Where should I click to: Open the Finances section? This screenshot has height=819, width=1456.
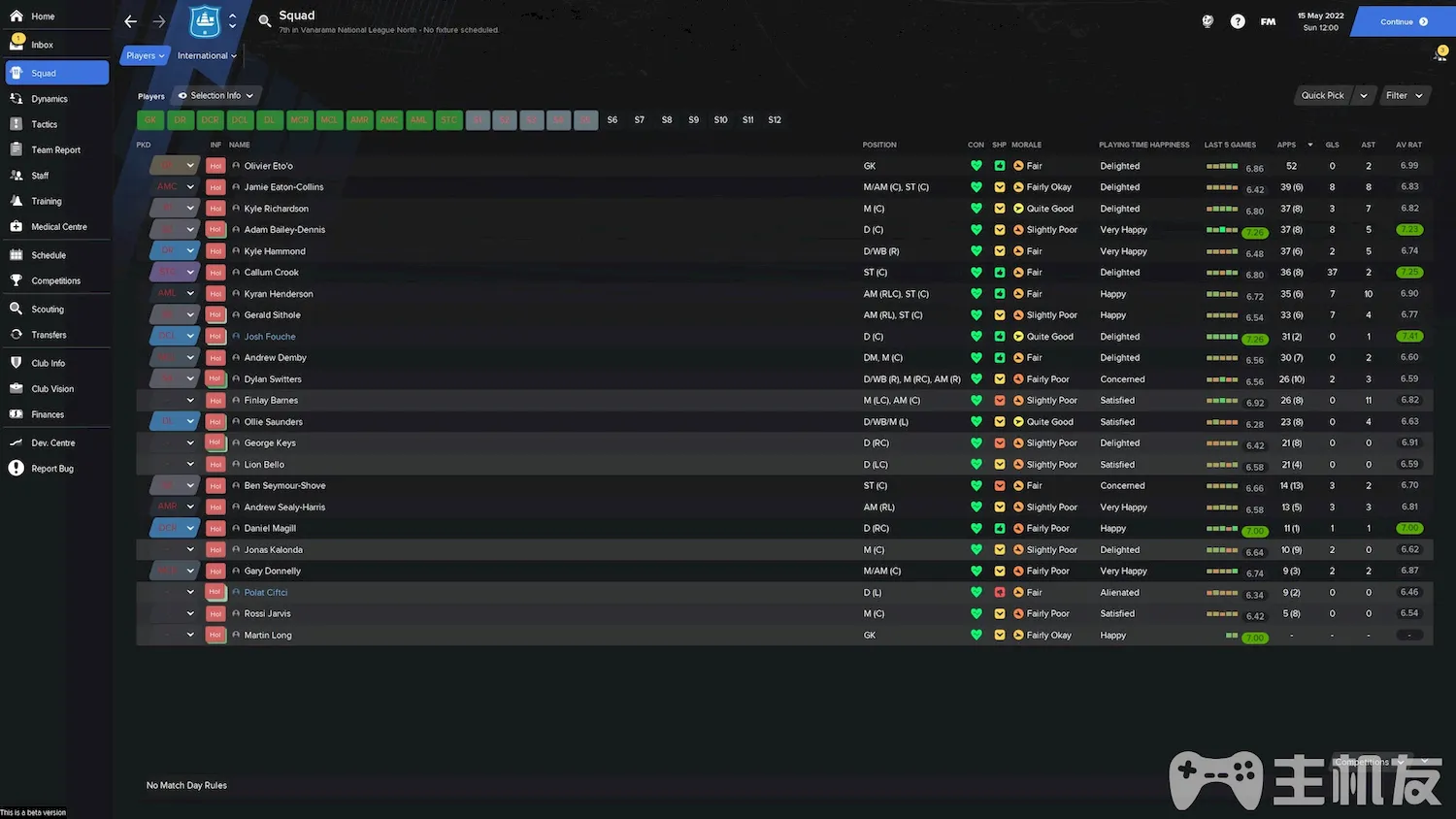click(x=48, y=414)
